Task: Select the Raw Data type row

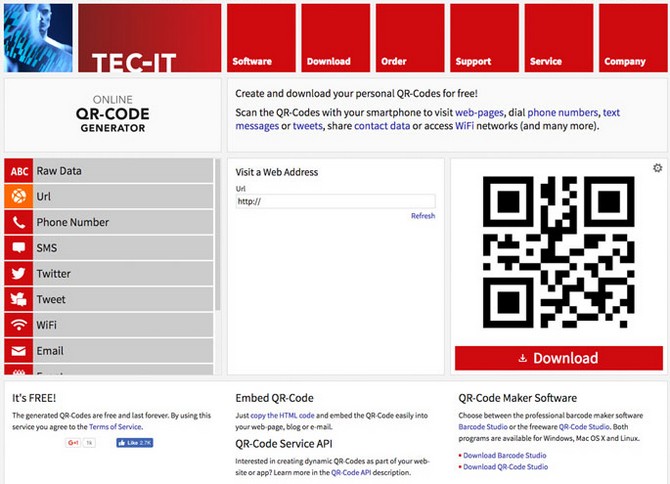Action: click(109, 171)
